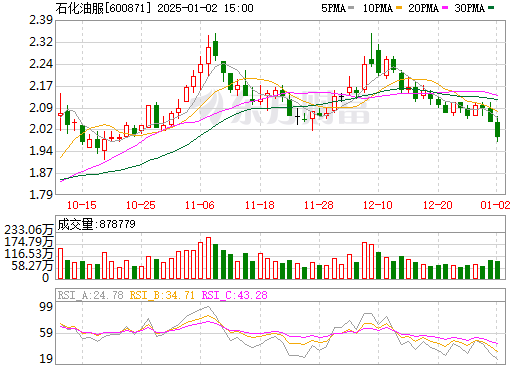
Task: Click the 59 RSI axis label
Action: tap(46, 333)
